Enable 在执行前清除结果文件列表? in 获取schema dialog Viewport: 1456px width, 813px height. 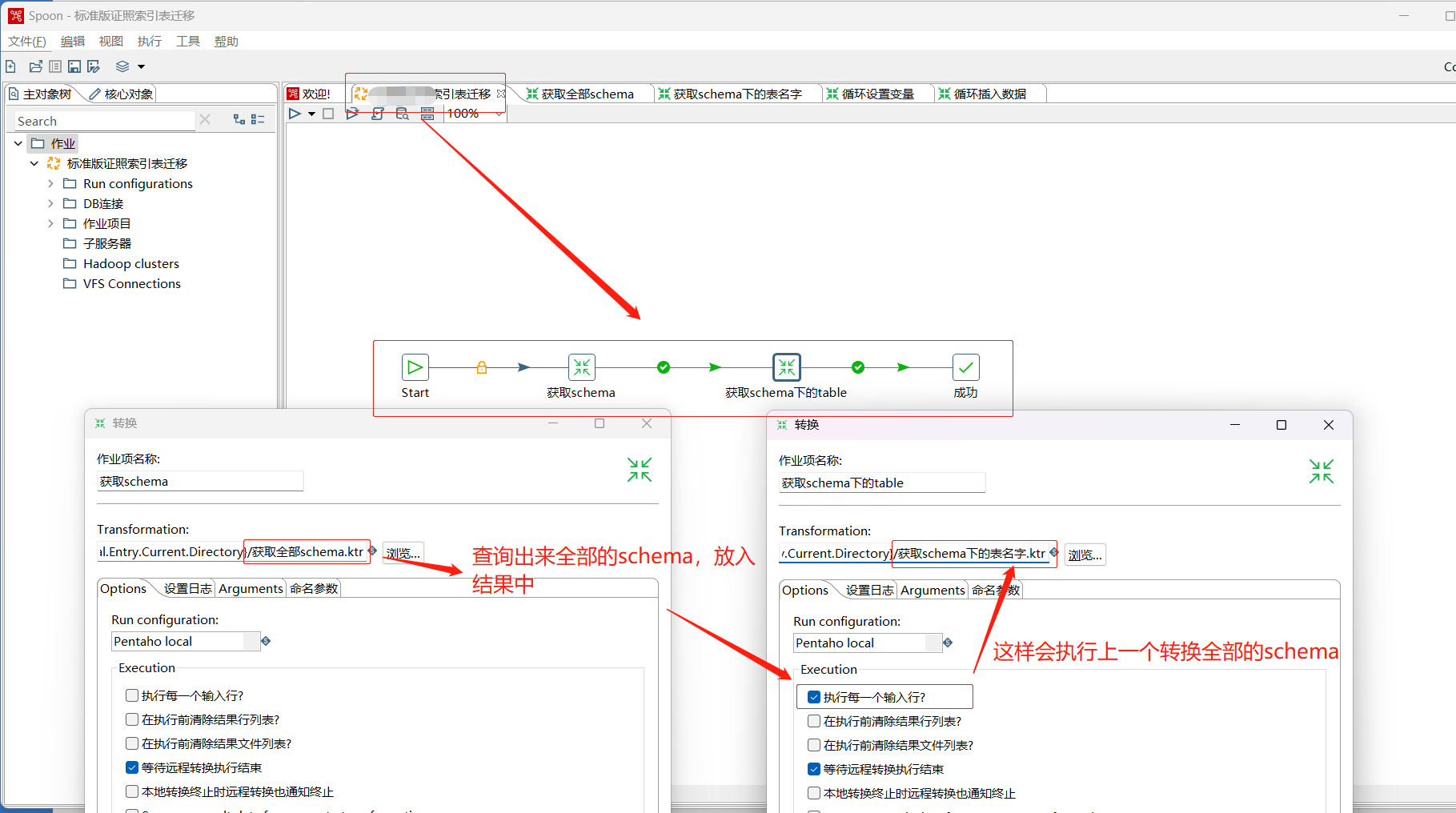(132, 743)
